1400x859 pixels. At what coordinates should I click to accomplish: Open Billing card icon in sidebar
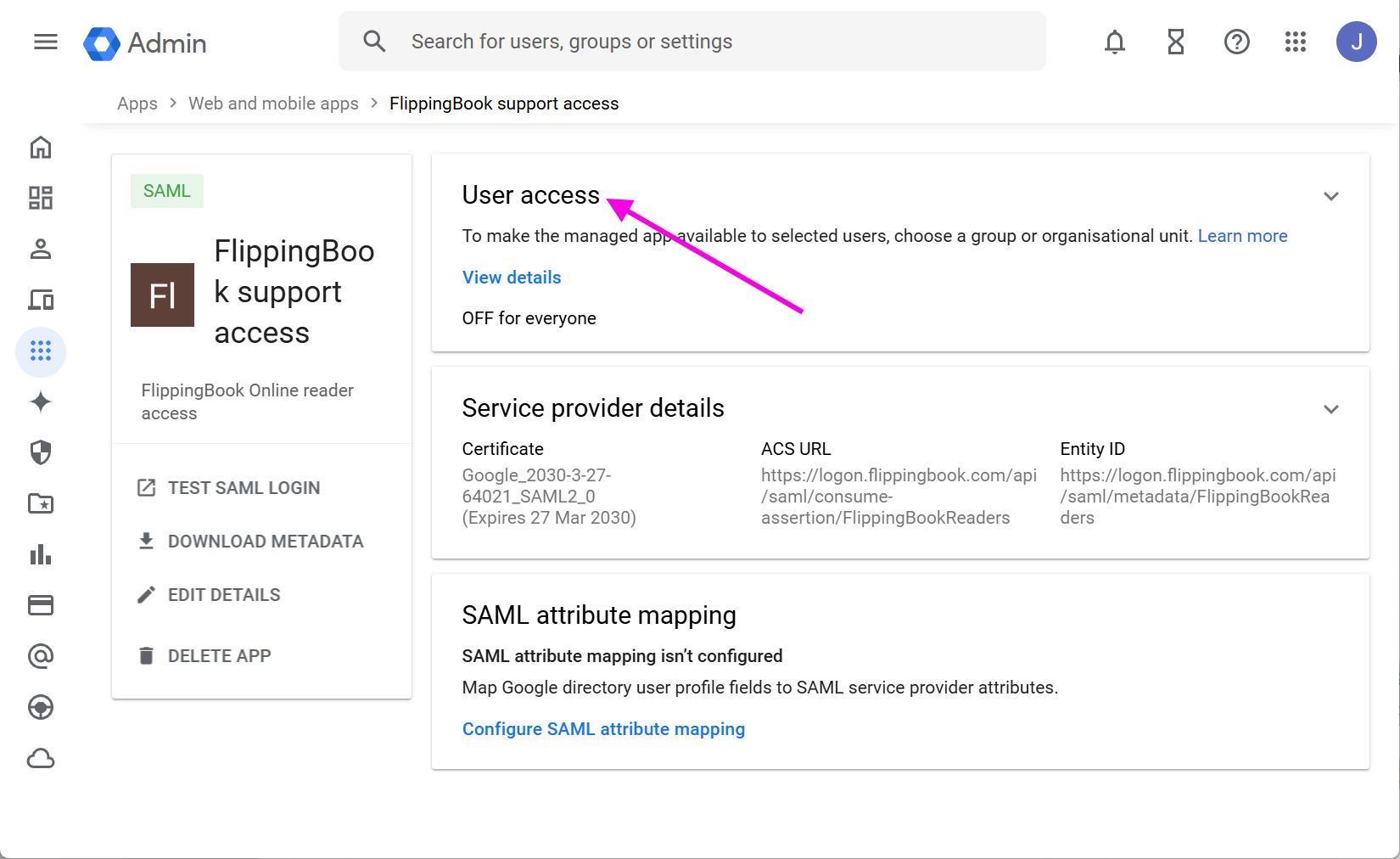[41, 605]
